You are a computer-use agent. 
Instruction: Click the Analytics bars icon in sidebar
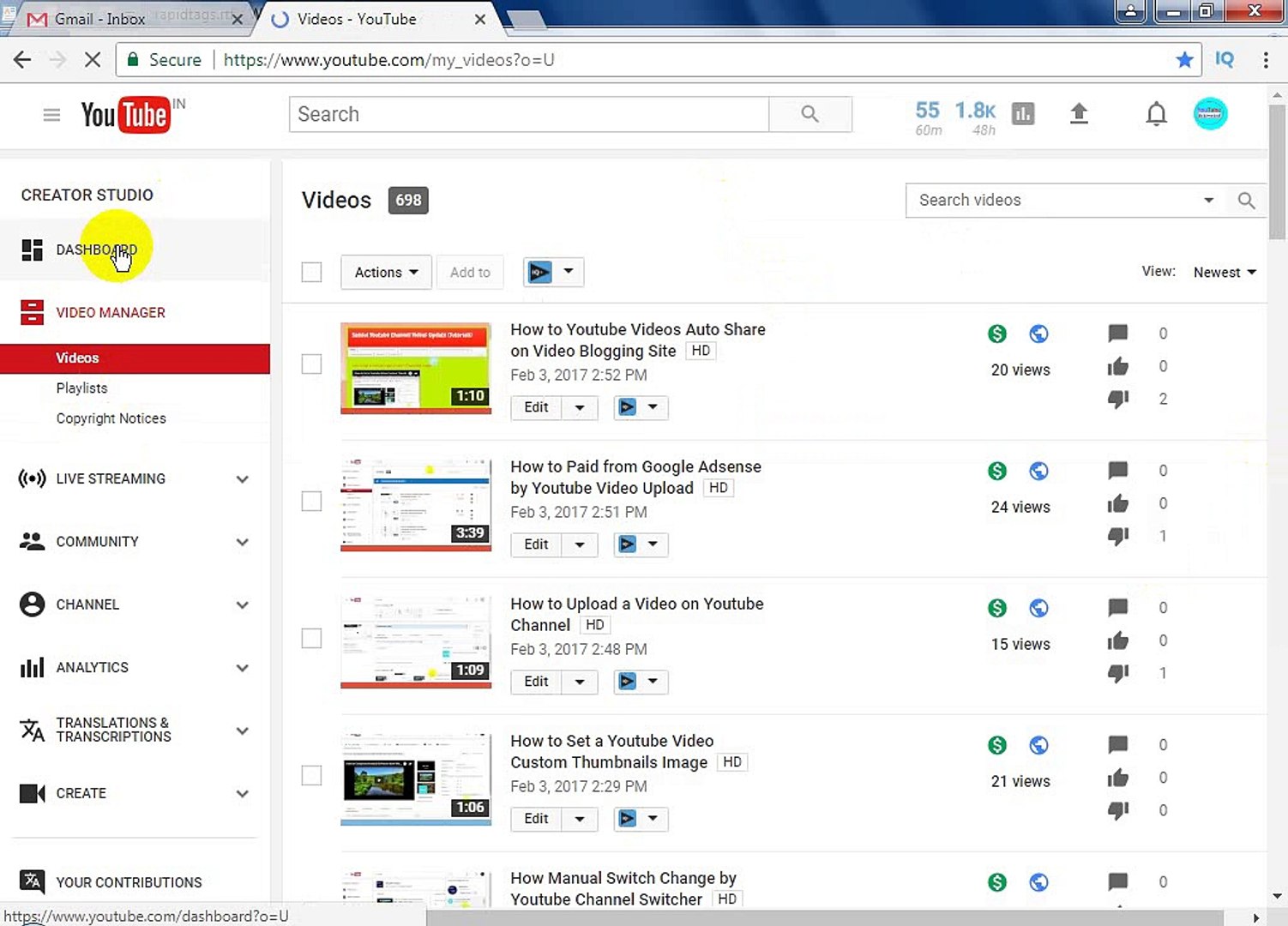(32, 667)
